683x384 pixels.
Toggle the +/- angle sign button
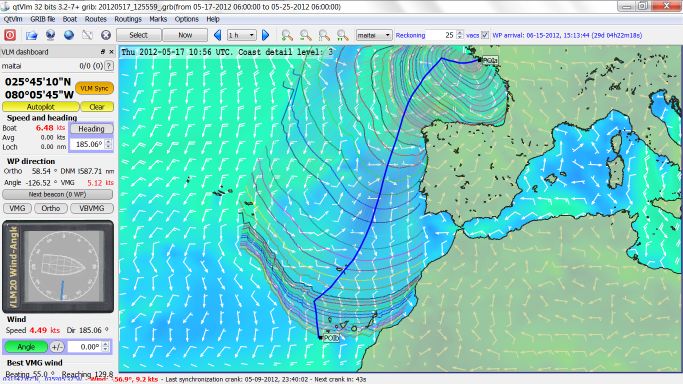[x=57, y=347]
